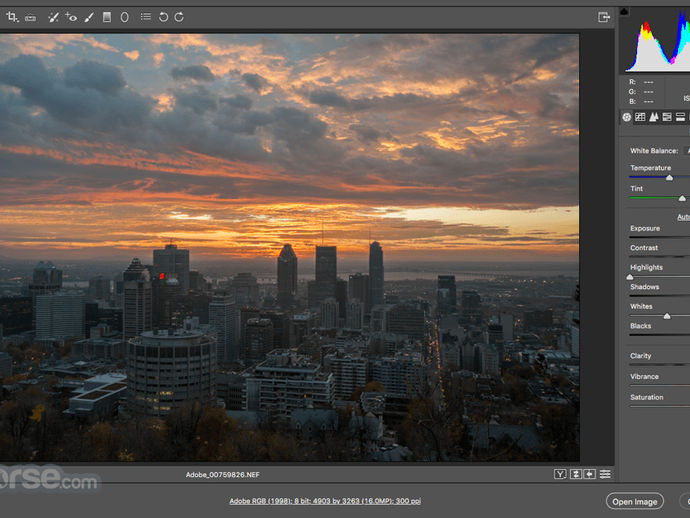Image resolution: width=690 pixels, height=518 pixels.
Task: Select the Straighten tool
Action: tap(30, 18)
